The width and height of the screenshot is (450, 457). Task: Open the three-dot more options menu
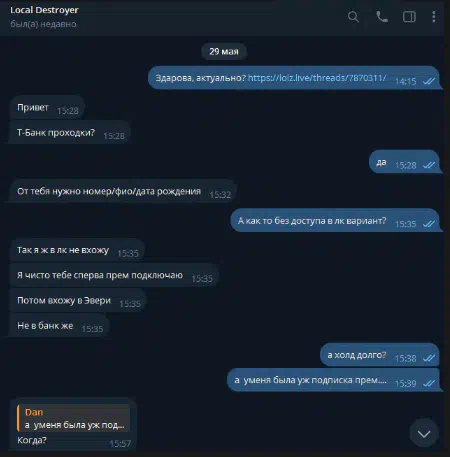(434, 17)
